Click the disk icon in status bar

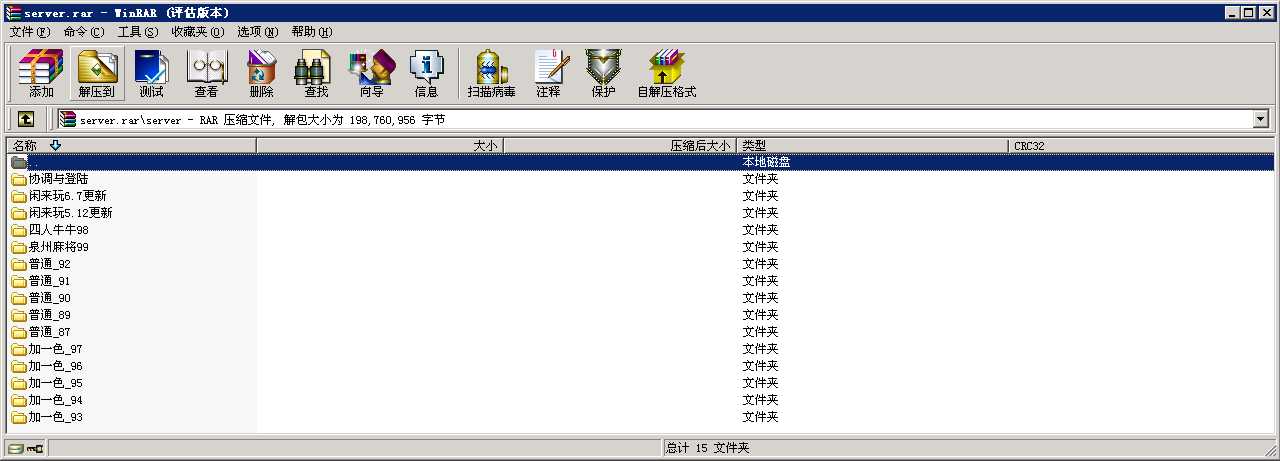click(15, 448)
